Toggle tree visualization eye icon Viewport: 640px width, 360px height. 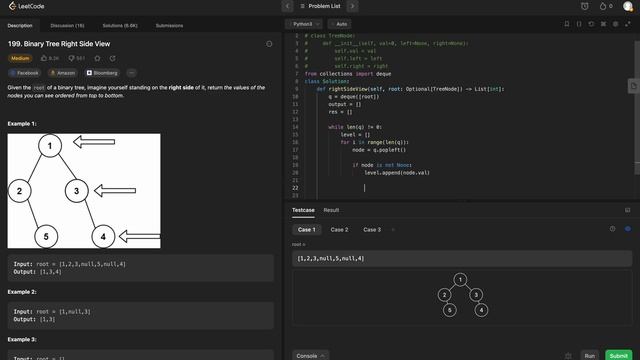[x=628, y=229]
